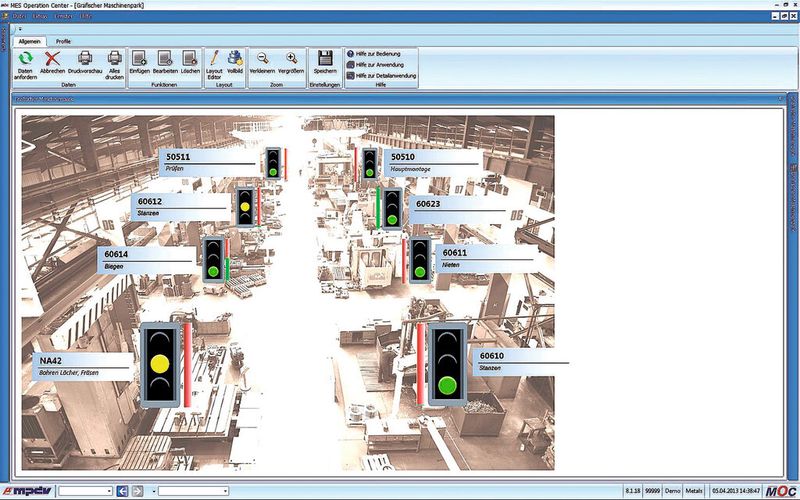Click the mpdv logo in status bar
This screenshot has height=500, width=800.
pyautogui.click(x=27, y=491)
